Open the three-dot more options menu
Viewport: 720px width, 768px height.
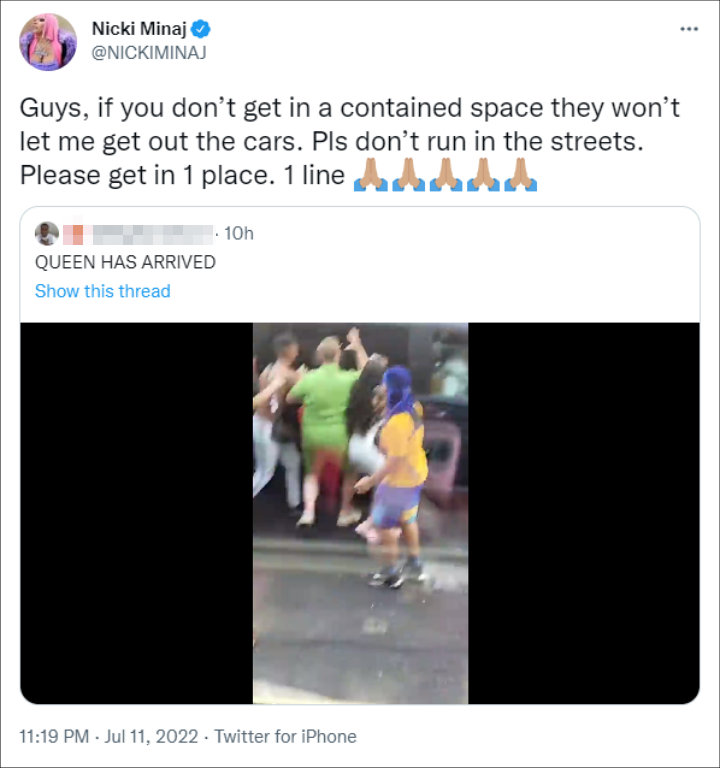coord(689,29)
